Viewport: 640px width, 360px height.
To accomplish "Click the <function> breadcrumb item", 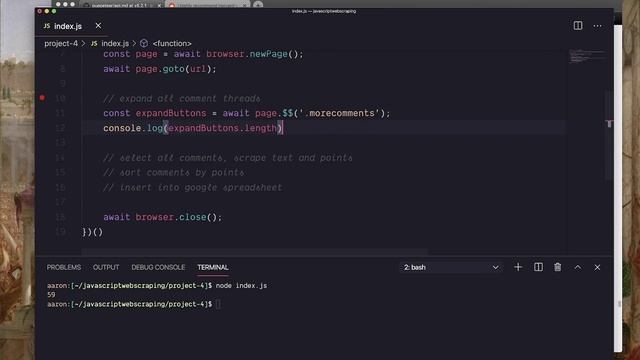I will (x=172, y=43).
